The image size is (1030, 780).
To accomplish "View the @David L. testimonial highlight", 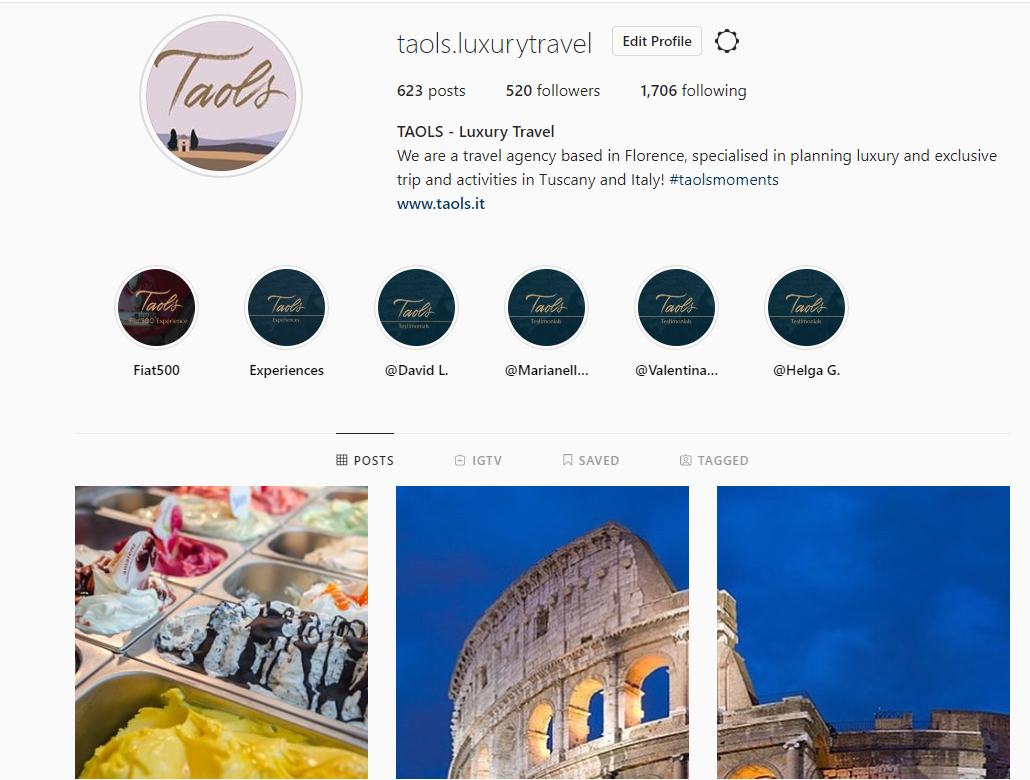I will tap(416, 308).
